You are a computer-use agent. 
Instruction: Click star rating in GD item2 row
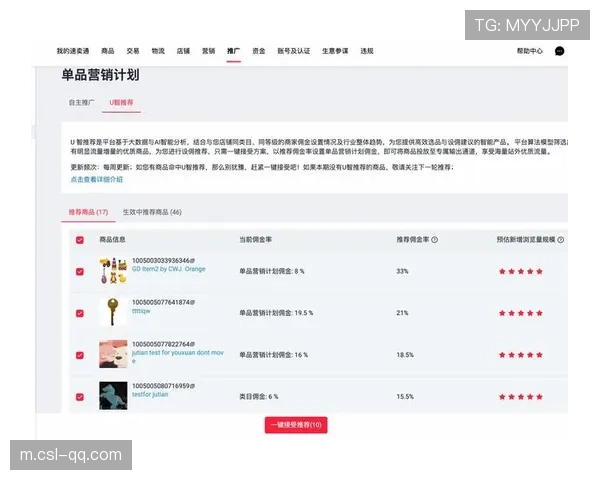521,271
